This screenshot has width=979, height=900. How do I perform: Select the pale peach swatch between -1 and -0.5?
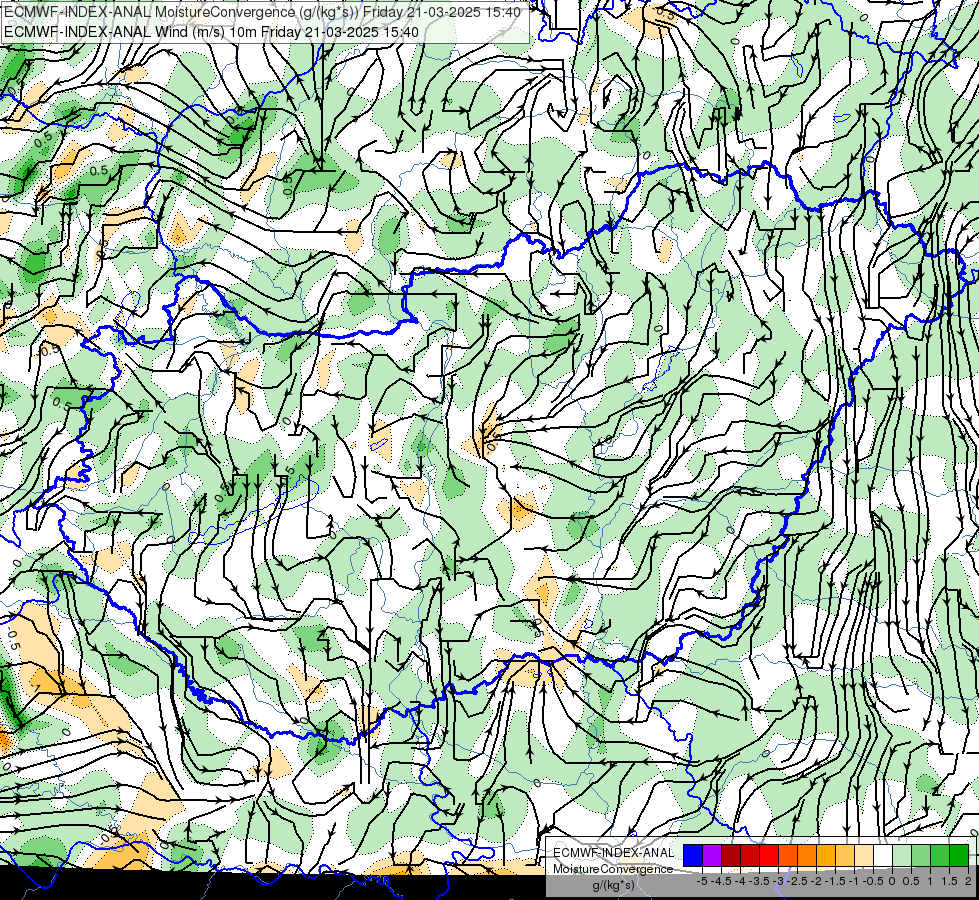864,856
